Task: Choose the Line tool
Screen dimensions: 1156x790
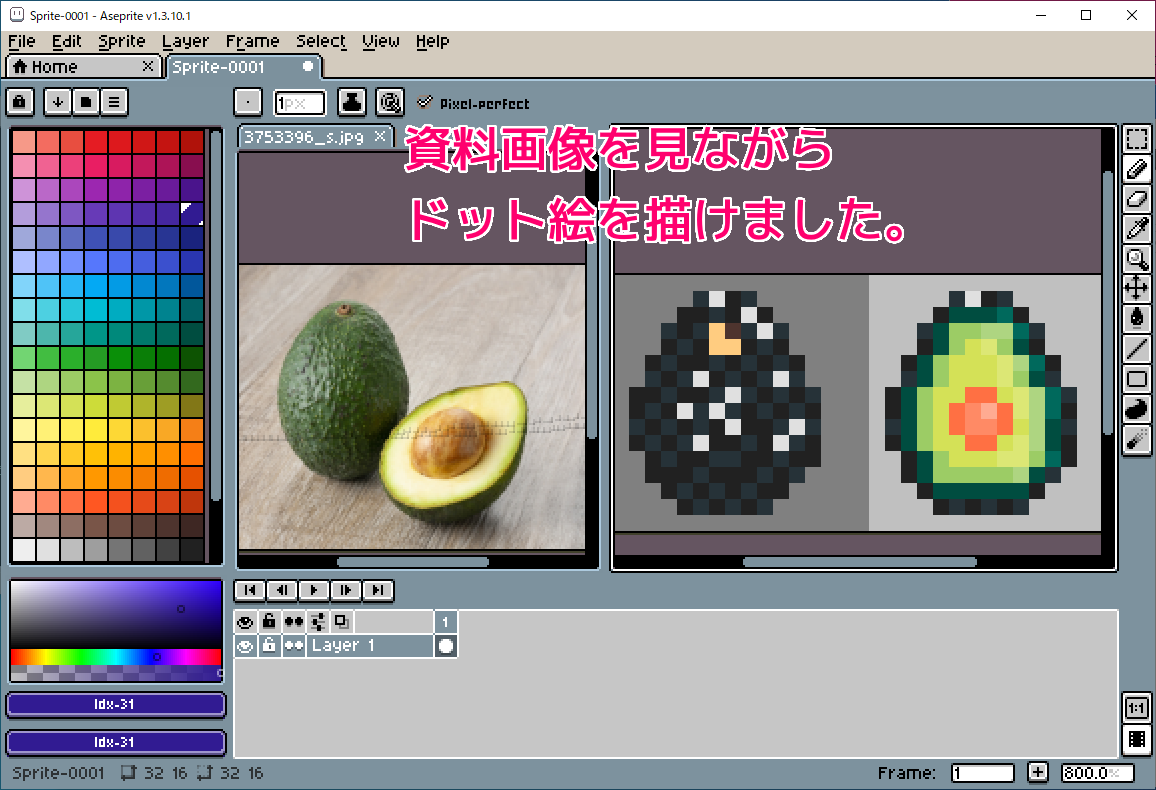Action: pos(1136,348)
